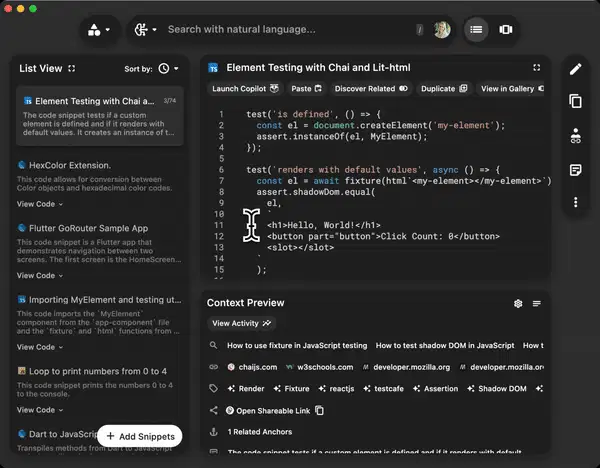Click the Duplicate button
The height and width of the screenshot is (468, 600).
[x=444, y=89]
